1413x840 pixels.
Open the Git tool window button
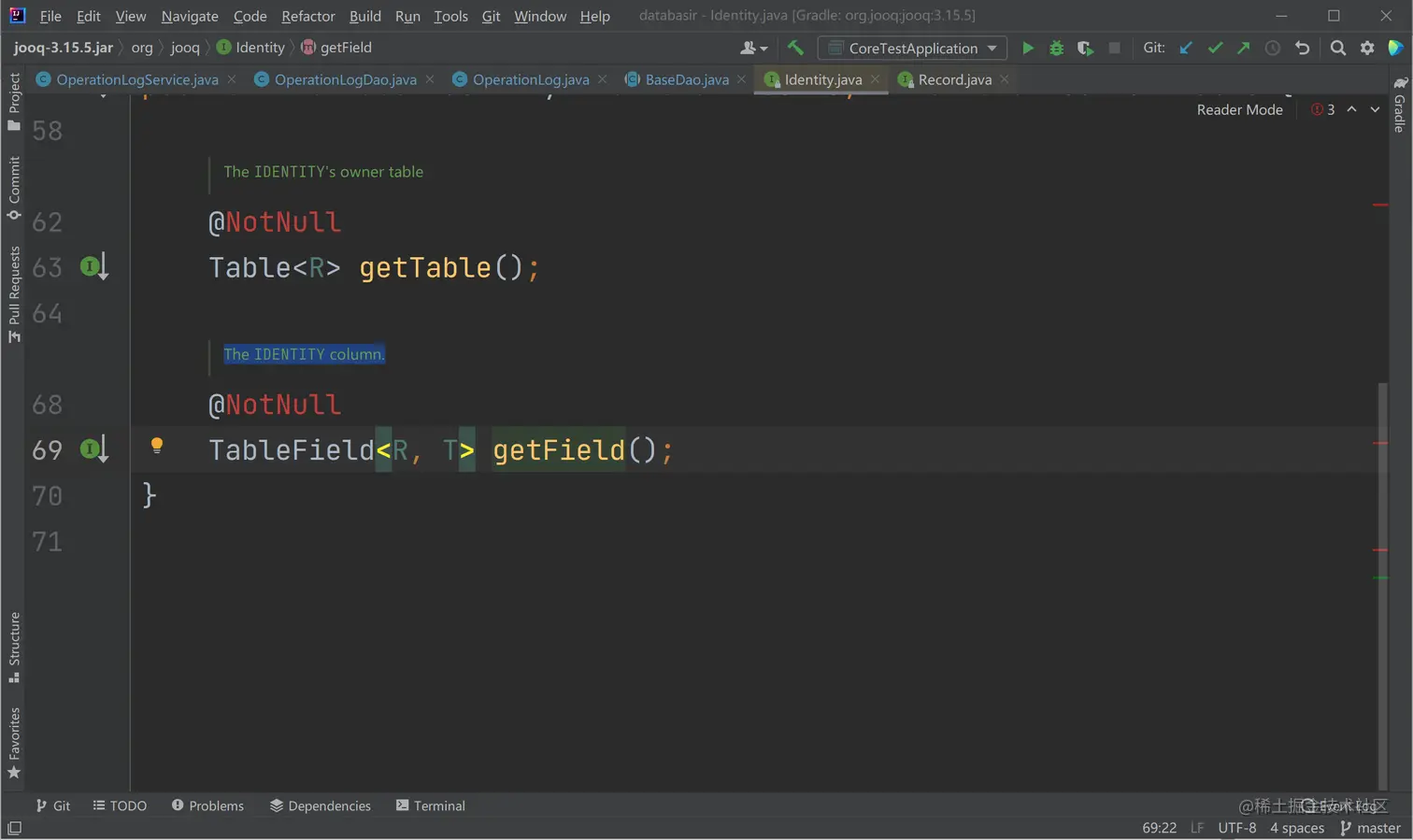point(52,805)
